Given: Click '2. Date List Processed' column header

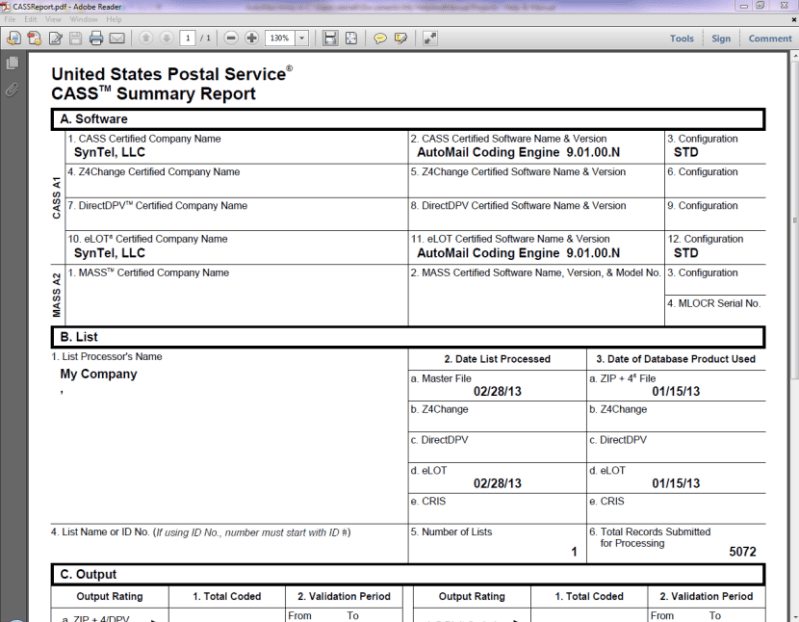Looking at the screenshot, I should click(x=497, y=359).
